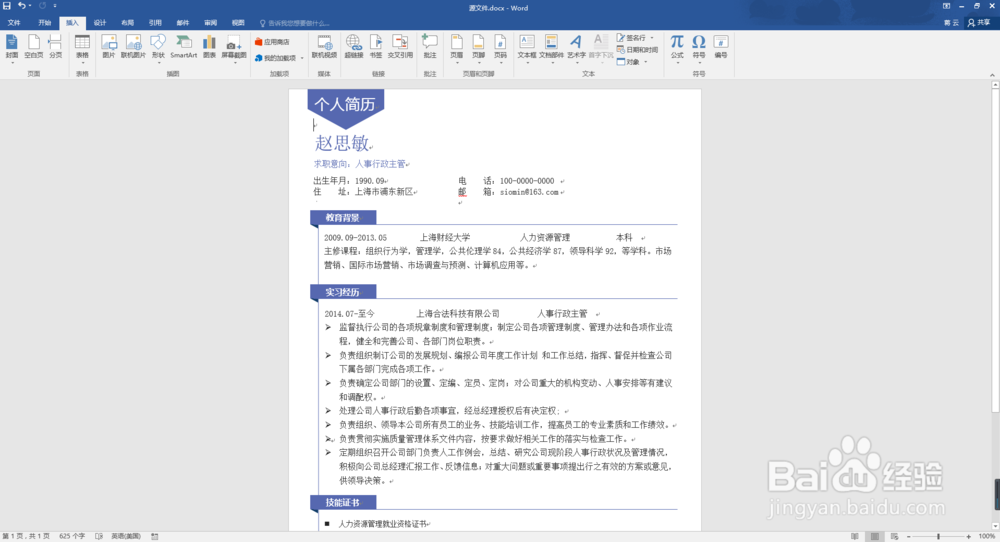Open the 形状 (Shapes) gallery
The height and width of the screenshot is (542, 1000).
[158, 48]
